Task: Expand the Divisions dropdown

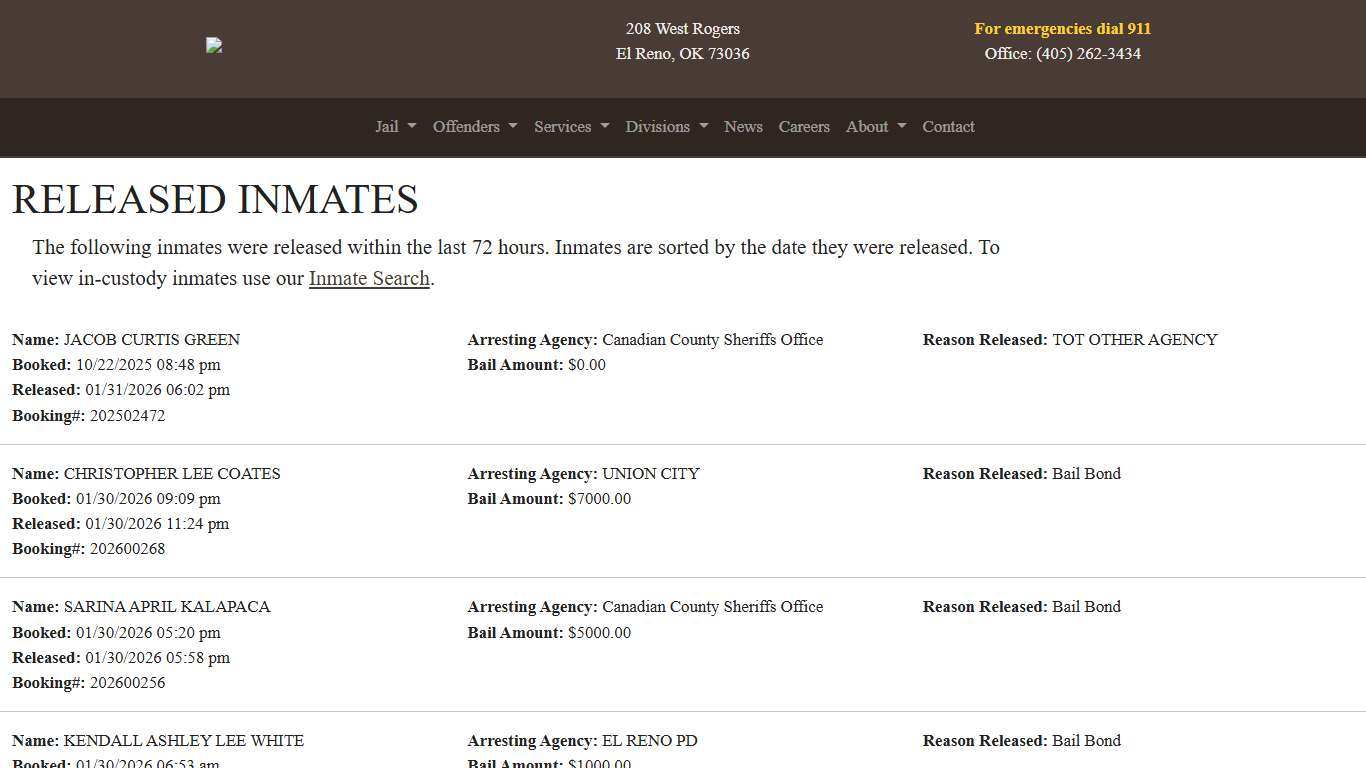Action: tap(665, 127)
